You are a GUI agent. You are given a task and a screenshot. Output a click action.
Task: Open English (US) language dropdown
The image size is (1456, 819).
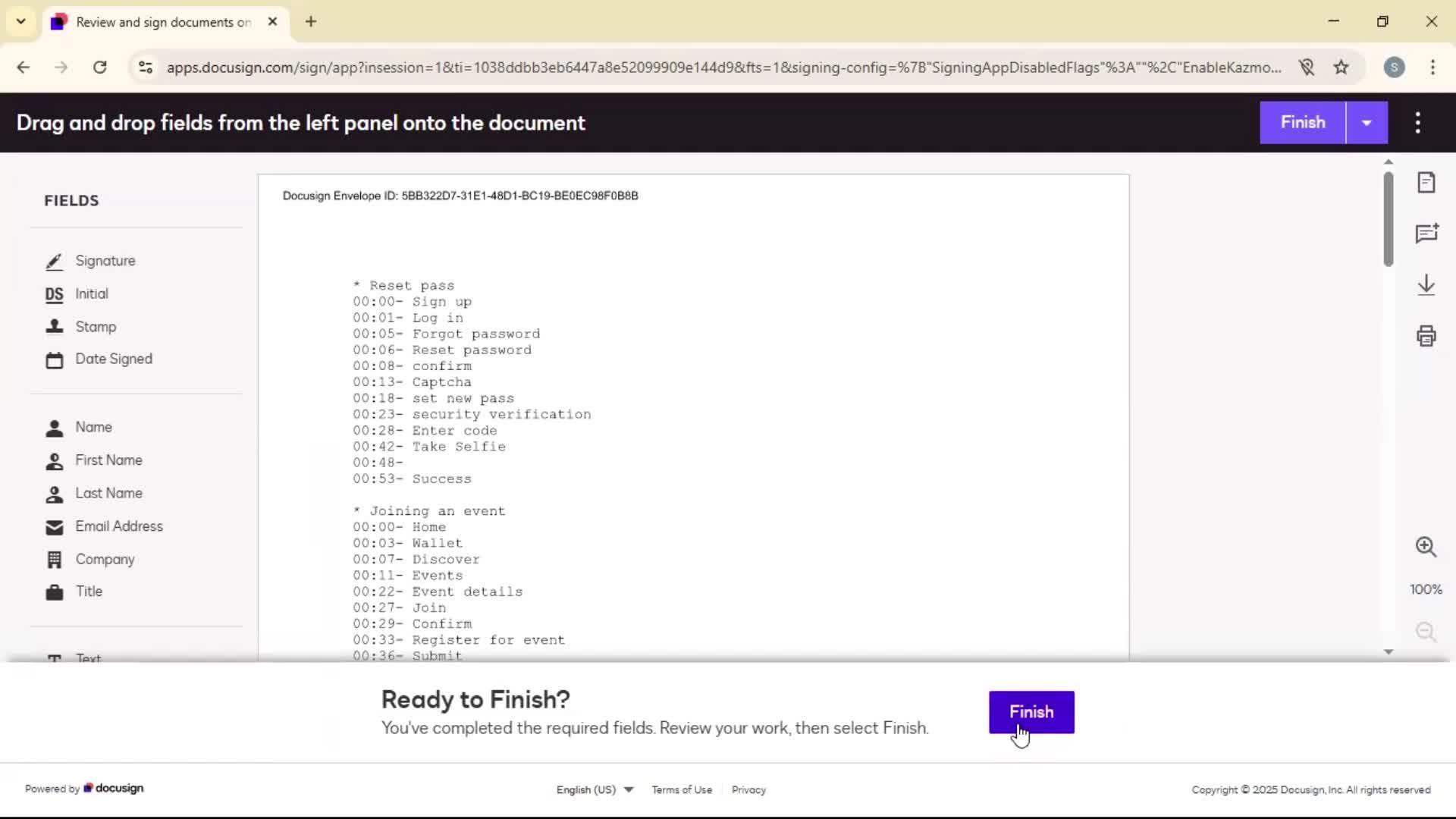coord(595,789)
